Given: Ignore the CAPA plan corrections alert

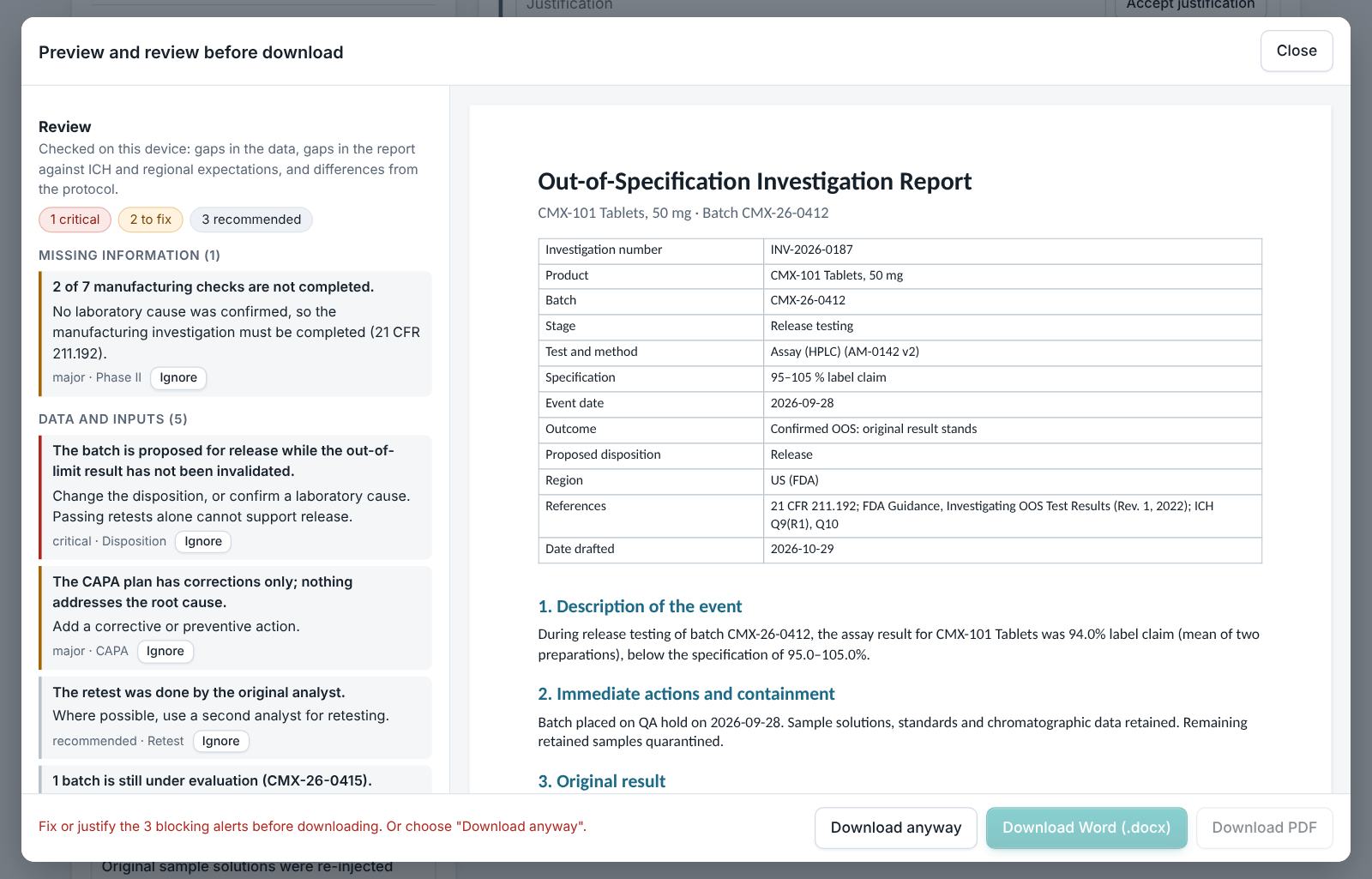Looking at the screenshot, I should (165, 651).
